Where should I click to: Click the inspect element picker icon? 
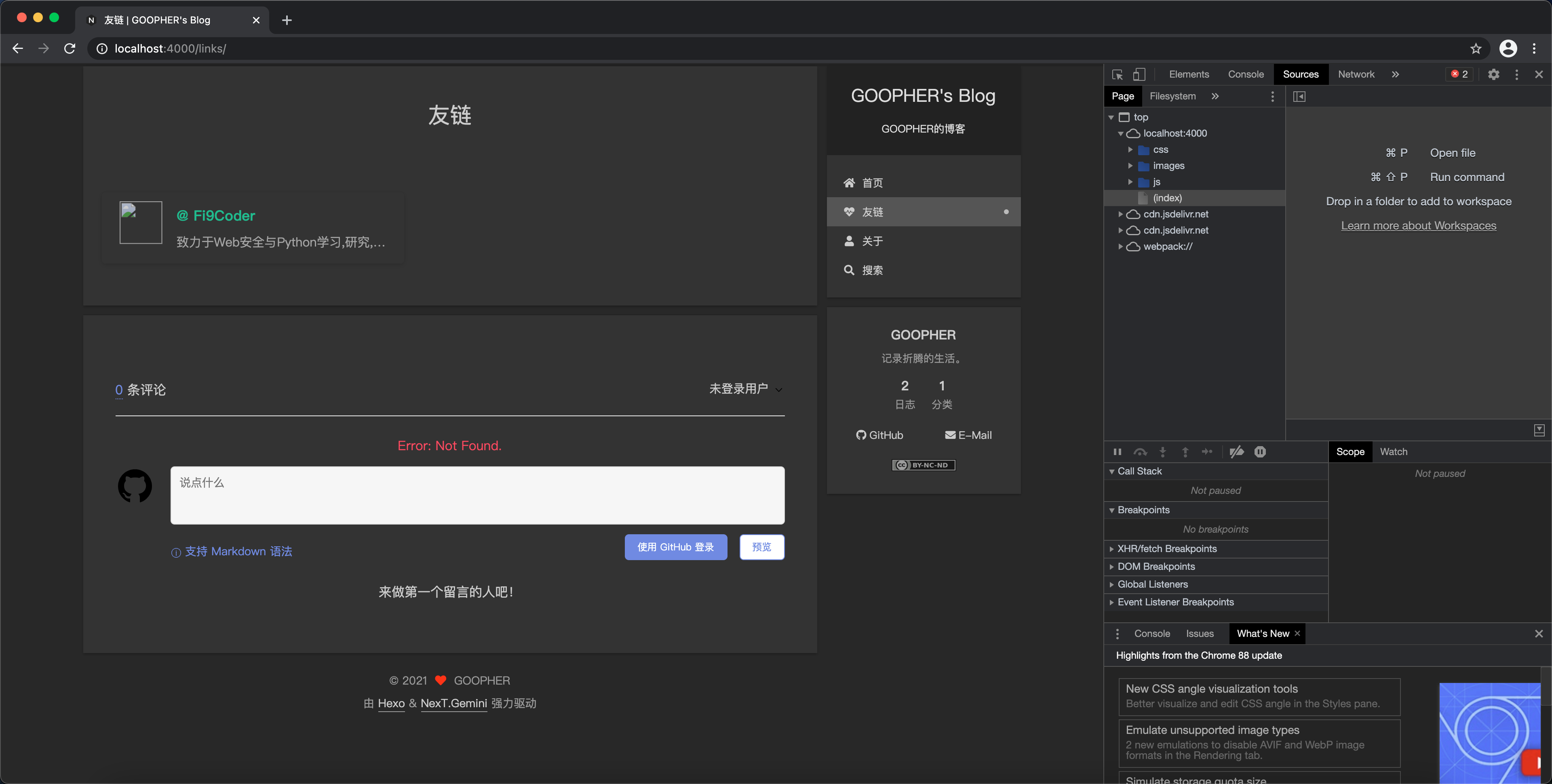point(1118,74)
